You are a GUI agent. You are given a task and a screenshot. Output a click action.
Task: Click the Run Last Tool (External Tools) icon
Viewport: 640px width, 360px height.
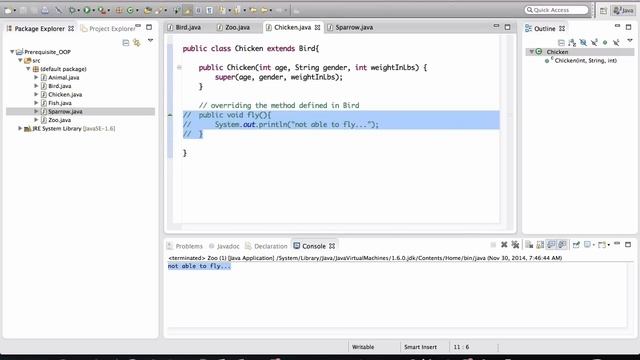tap(101, 10)
